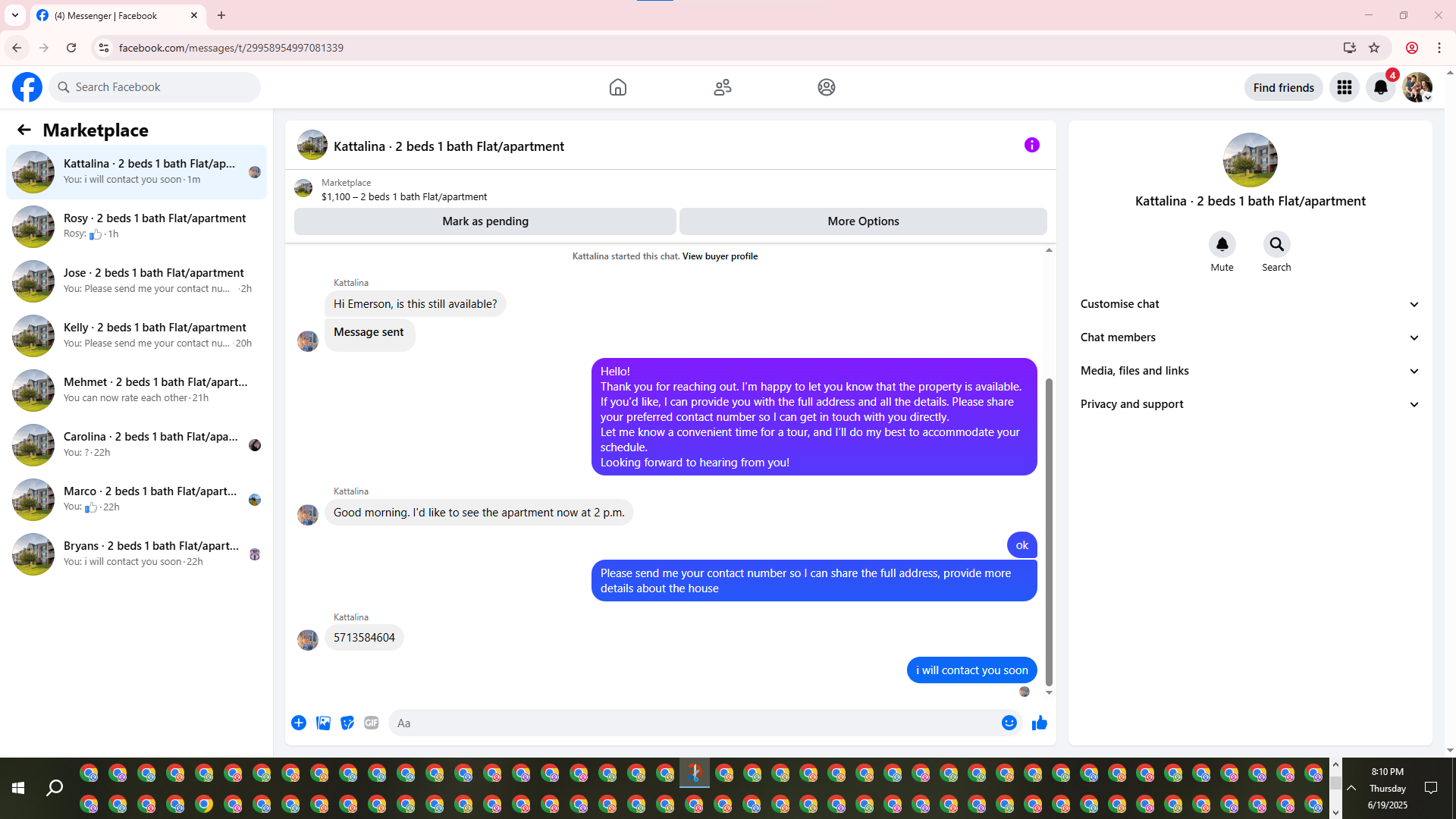Mute this chat with the bell icon

pos(1222,244)
